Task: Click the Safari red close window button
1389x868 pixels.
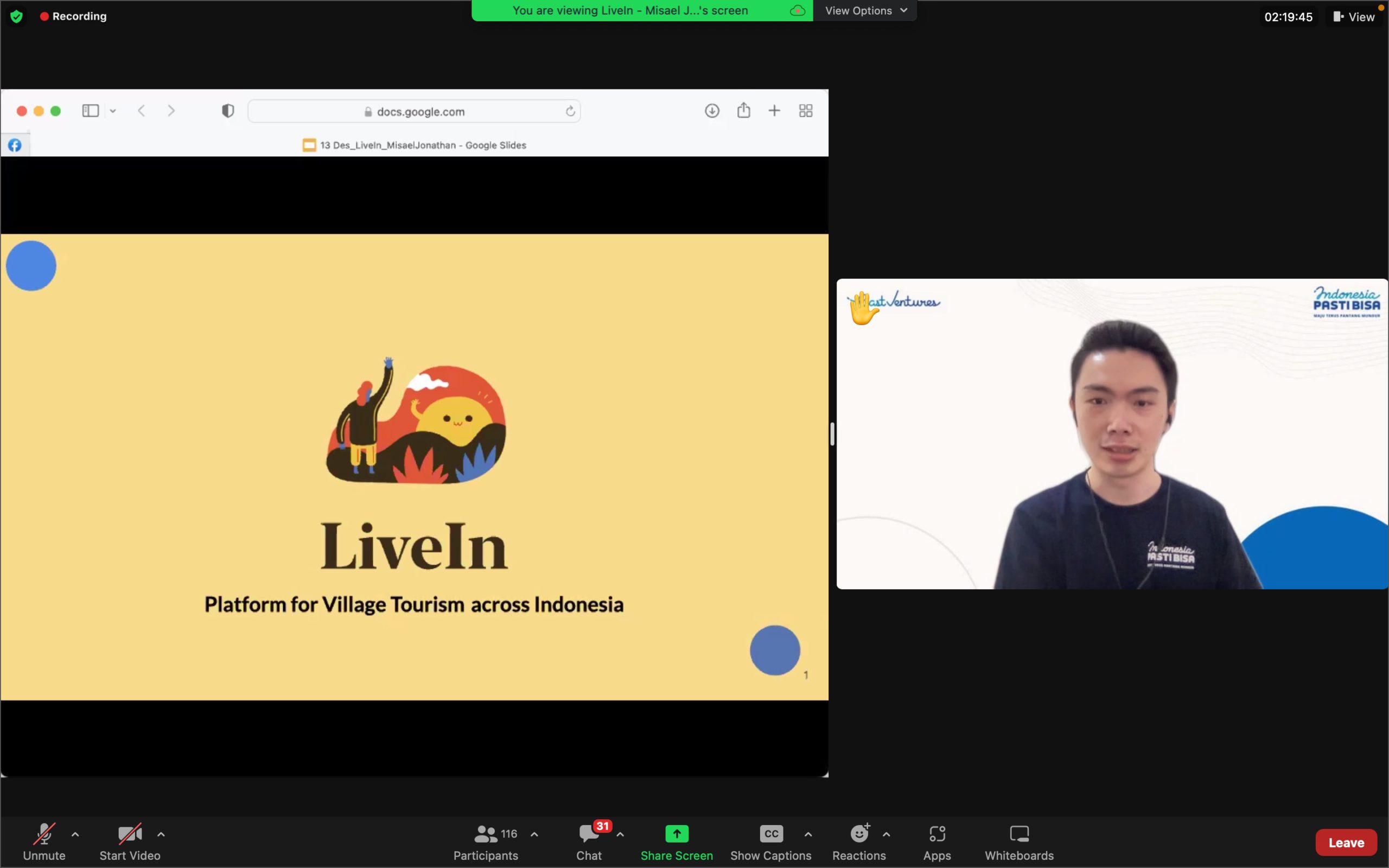Action: (x=22, y=111)
